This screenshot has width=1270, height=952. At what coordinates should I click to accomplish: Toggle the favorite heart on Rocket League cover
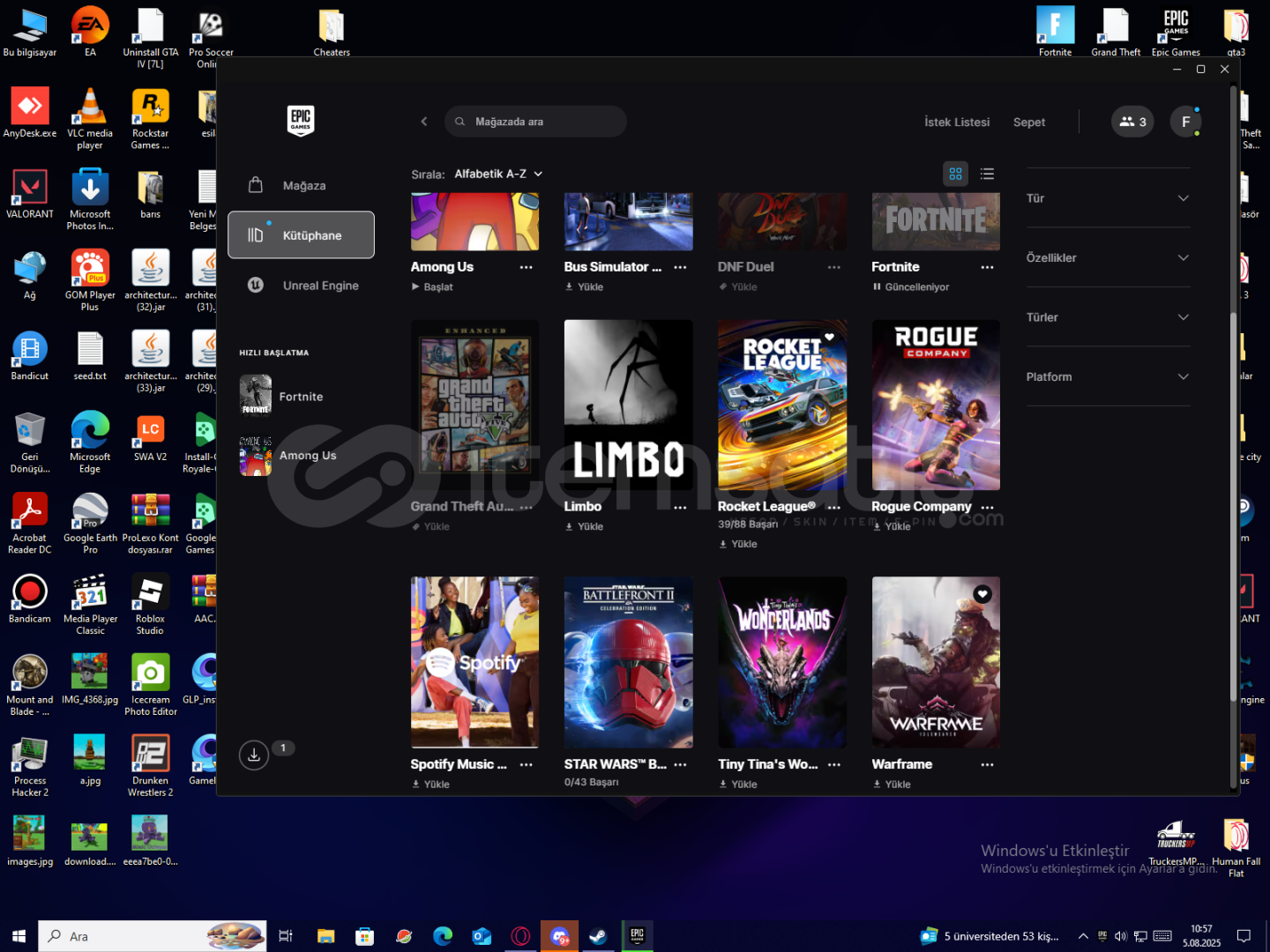(829, 337)
